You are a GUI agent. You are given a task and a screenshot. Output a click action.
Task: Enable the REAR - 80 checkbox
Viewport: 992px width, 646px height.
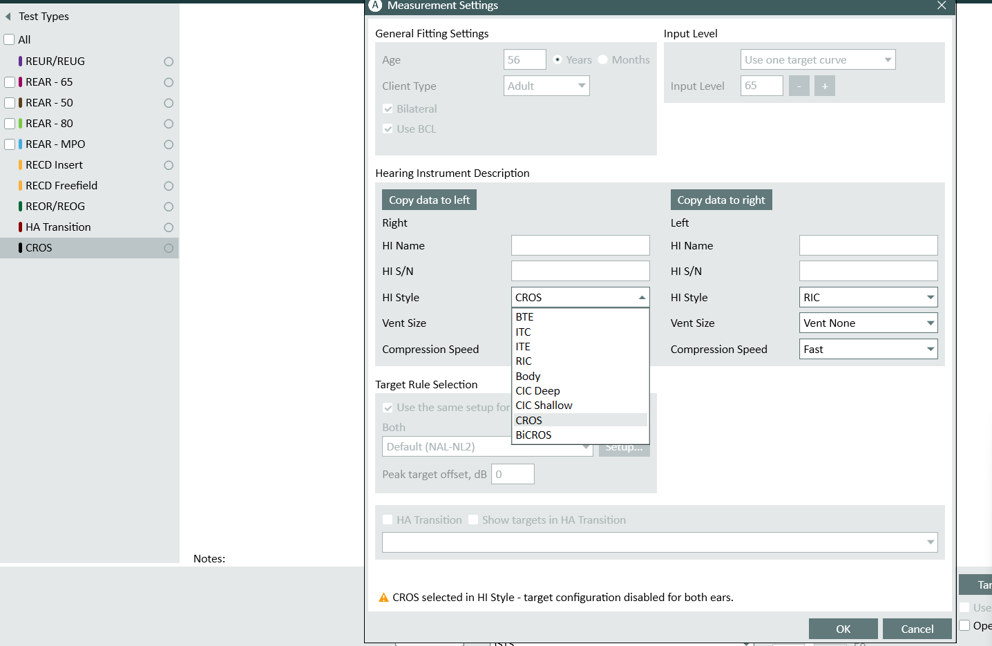tap(9, 123)
